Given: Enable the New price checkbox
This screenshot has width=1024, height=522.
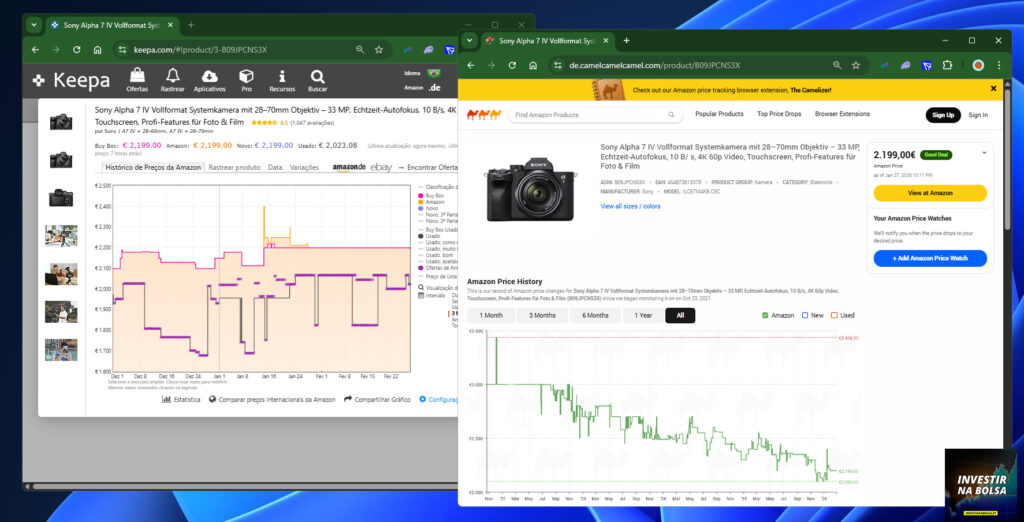Looking at the screenshot, I should (805, 316).
